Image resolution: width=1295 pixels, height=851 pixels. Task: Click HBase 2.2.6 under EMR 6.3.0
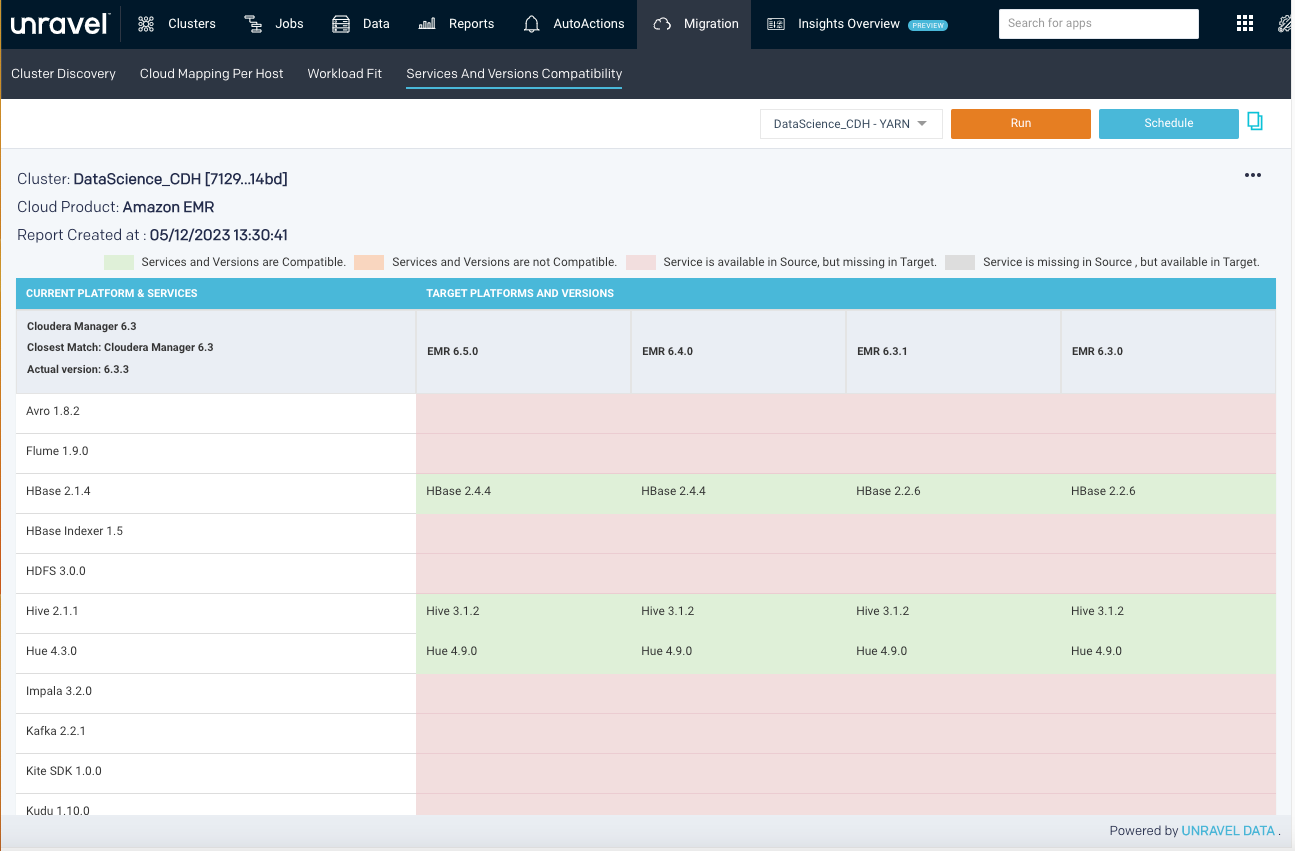[x=1103, y=491]
